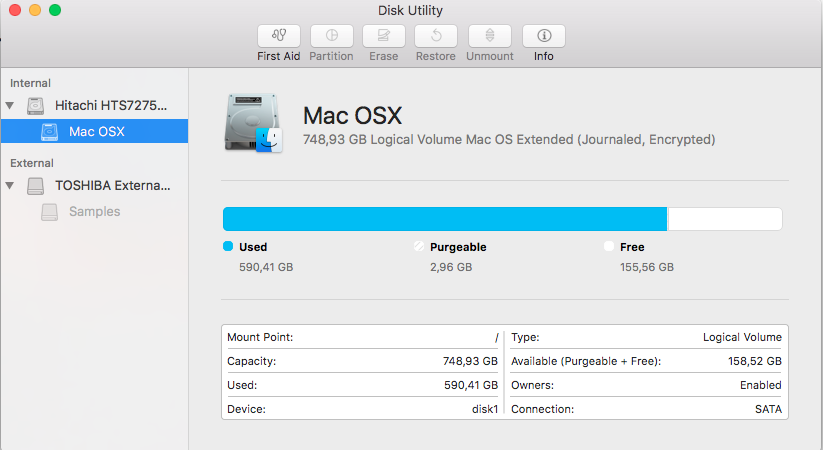Click the 590,41 GB value under the Used legend

(x=266, y=267)
